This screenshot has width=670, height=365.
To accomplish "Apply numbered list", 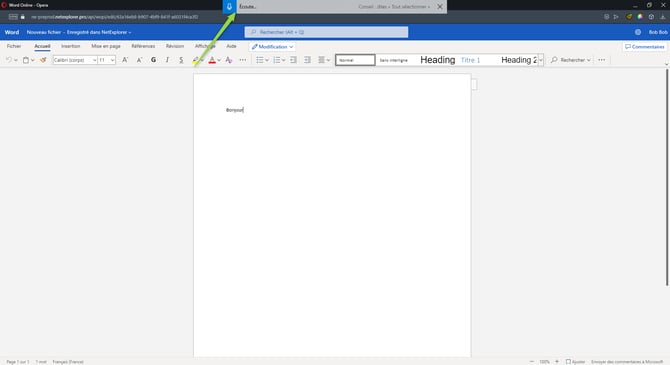I will (276, 60).
